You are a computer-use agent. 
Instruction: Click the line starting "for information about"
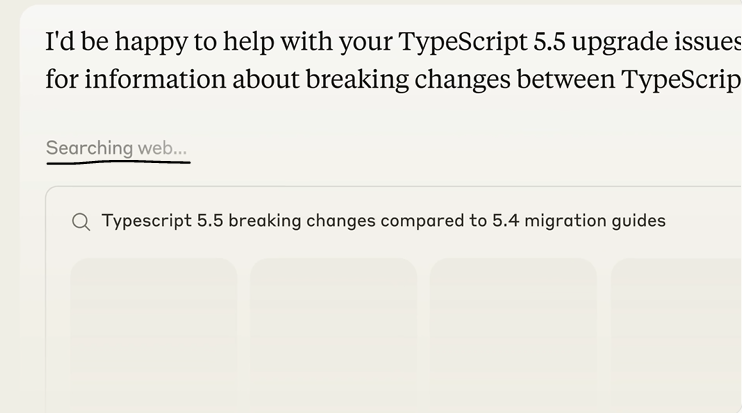[x=394, y=79]
